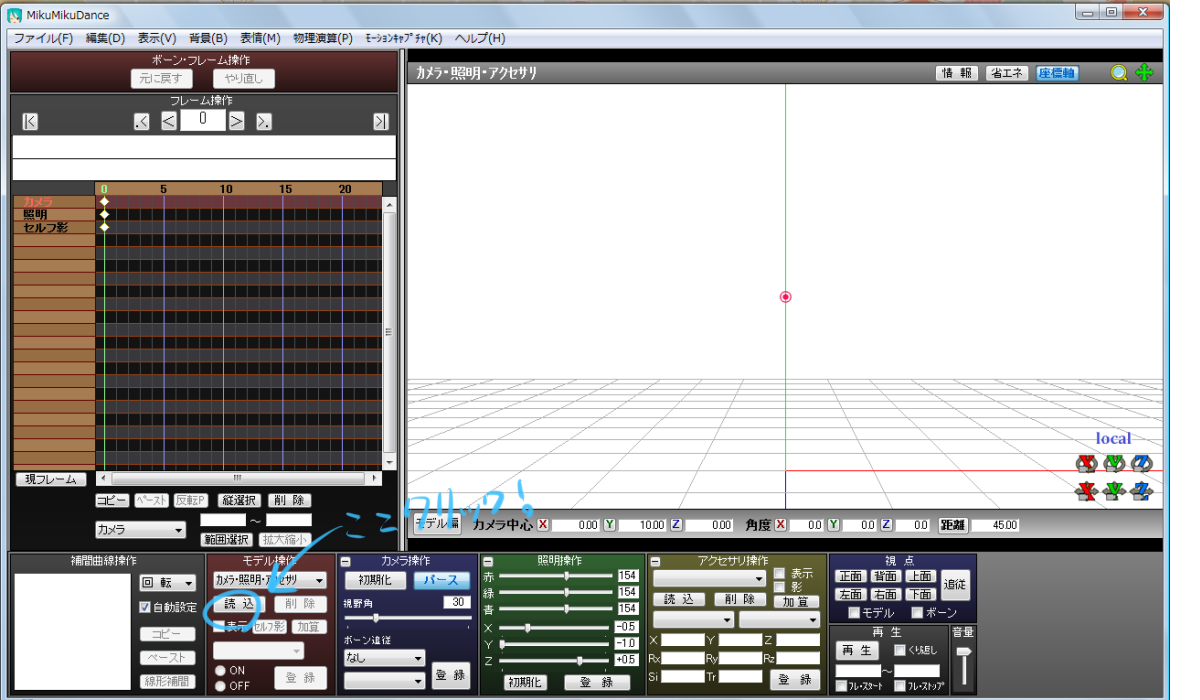Select the OFF radio button
Screen dimensions: 1200x700
coord(220,686)
